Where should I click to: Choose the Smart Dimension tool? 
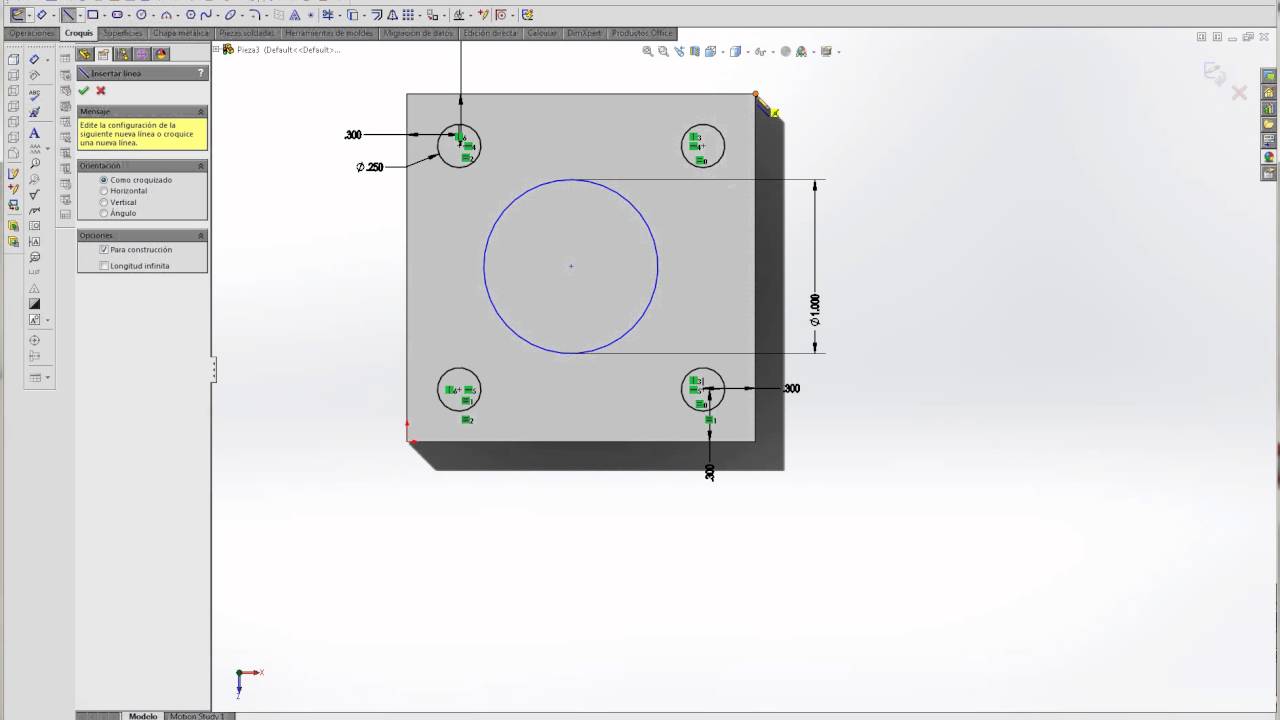(41, 15)
